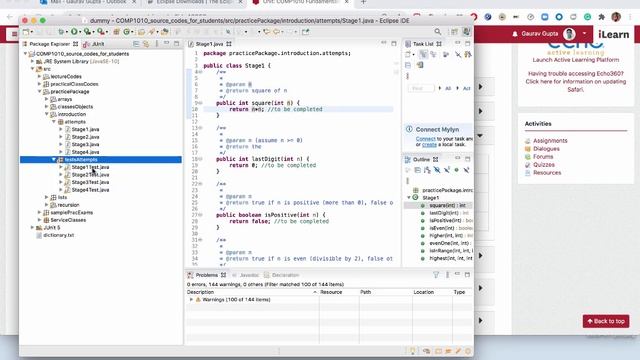Click the Collapse All icon in Task List

click(x=408, y=65)
